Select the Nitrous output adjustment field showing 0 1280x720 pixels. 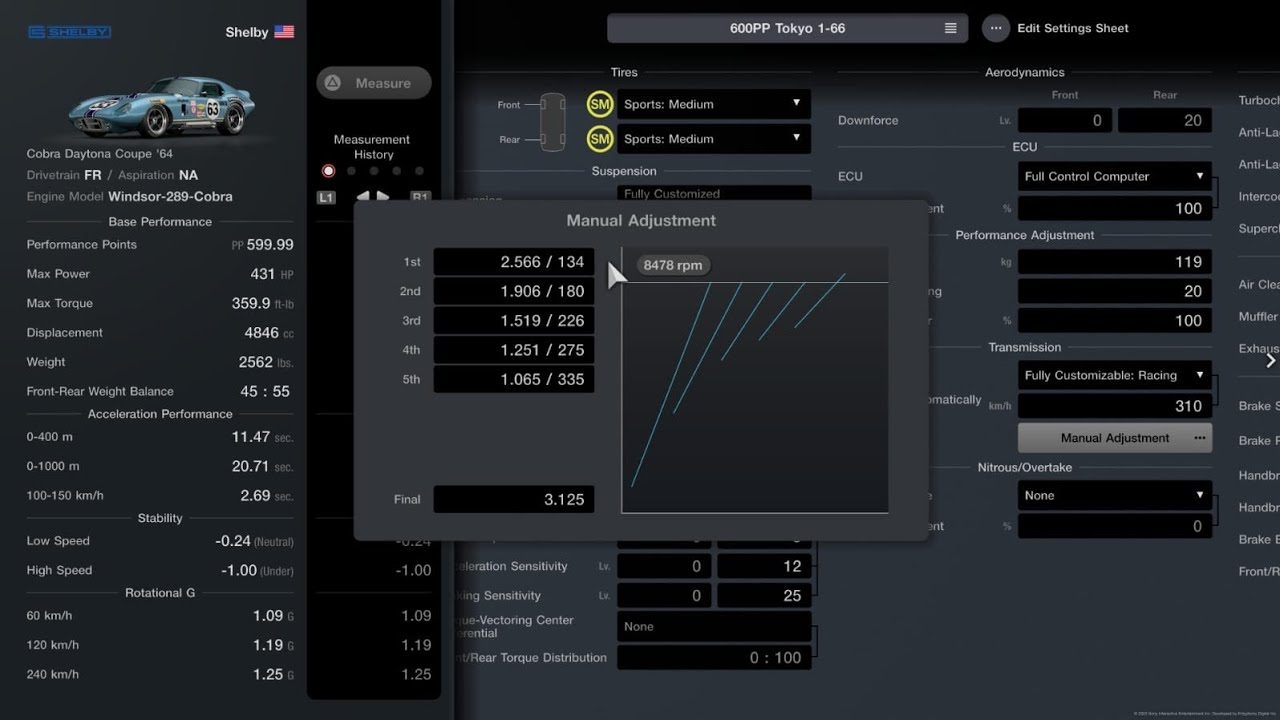(1115, 526)
